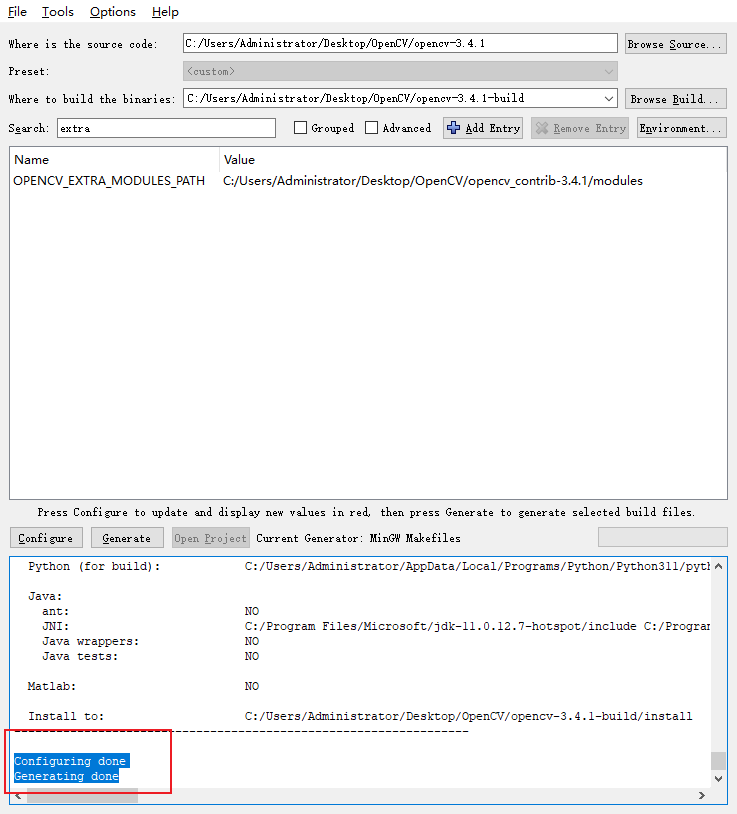Click the Add Entry plus icon
The image size is (737, 814).
click(x=453, y=128)
